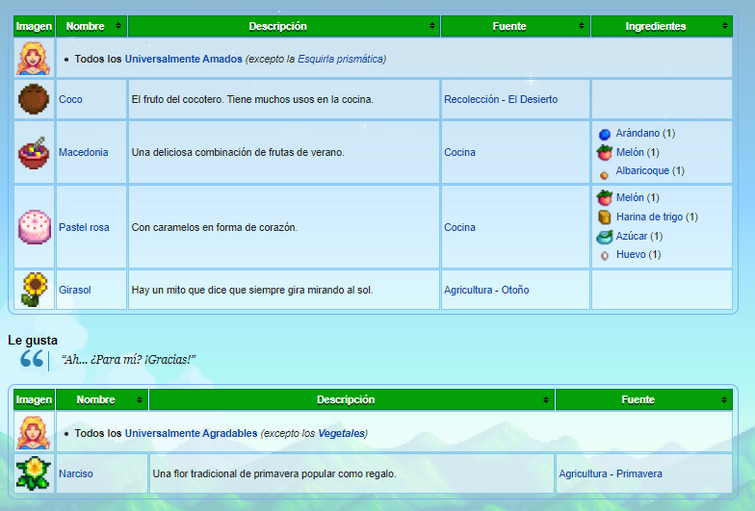Click the Coco description text
The height and width of the screenshot is (511, 755).
[x=252, y=99]
